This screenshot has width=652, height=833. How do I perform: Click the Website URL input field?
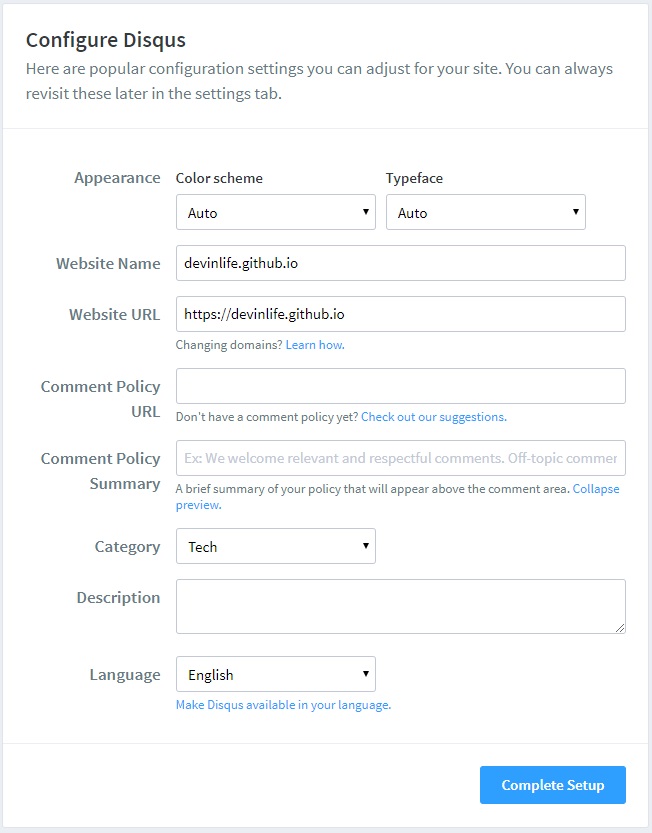[401, 314]
